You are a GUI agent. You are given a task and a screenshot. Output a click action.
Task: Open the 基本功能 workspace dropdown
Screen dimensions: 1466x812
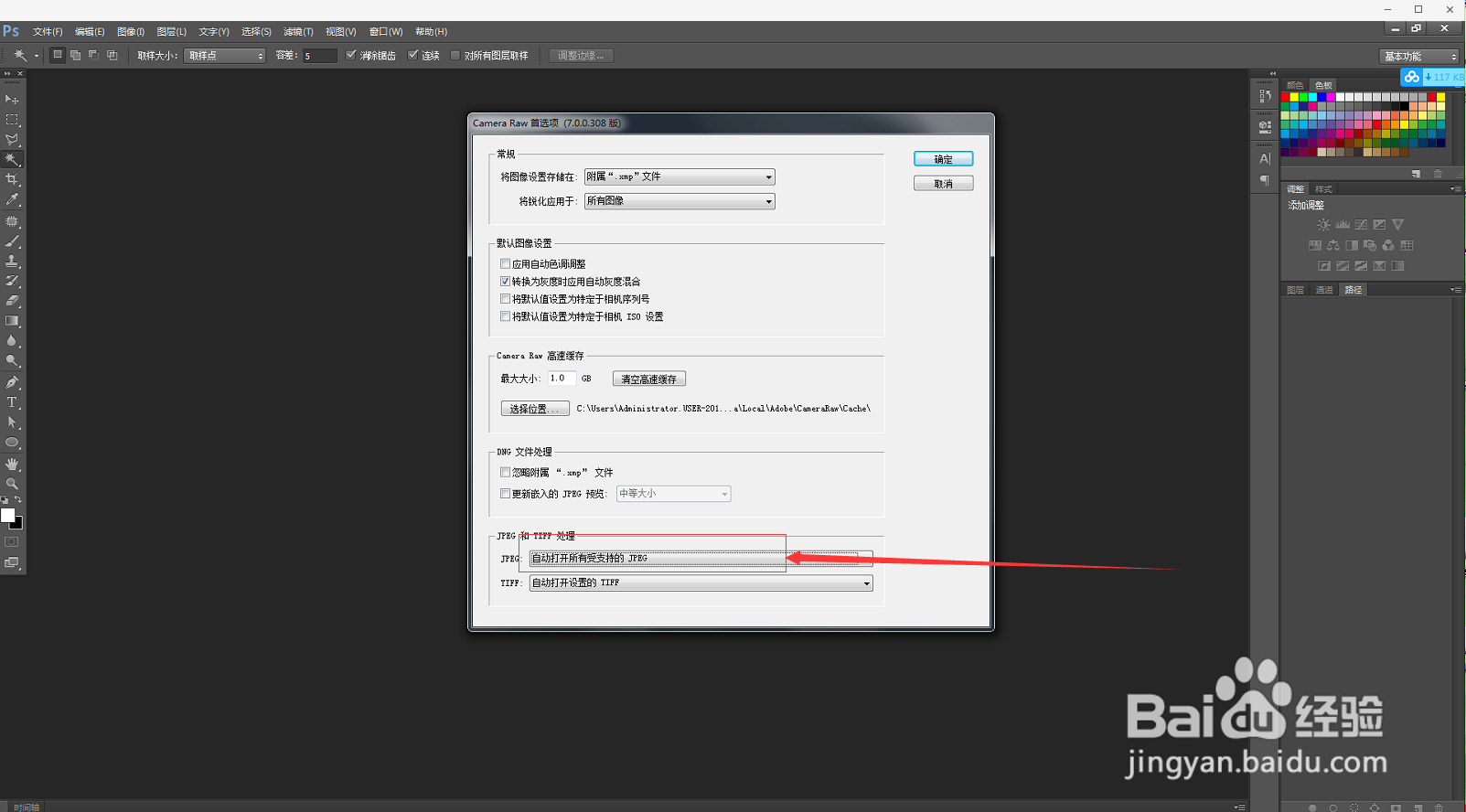[x=1419, y=57]
